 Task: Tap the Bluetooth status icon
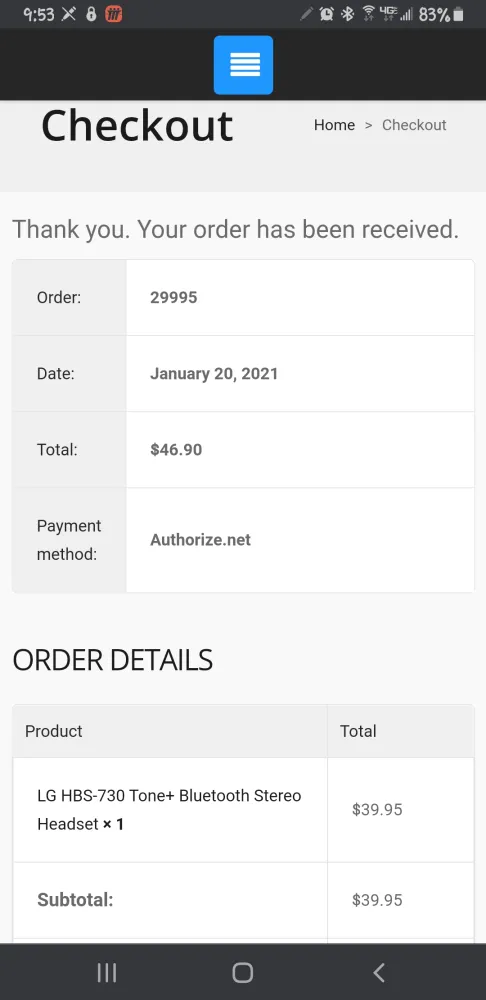(x=348, y=14)
